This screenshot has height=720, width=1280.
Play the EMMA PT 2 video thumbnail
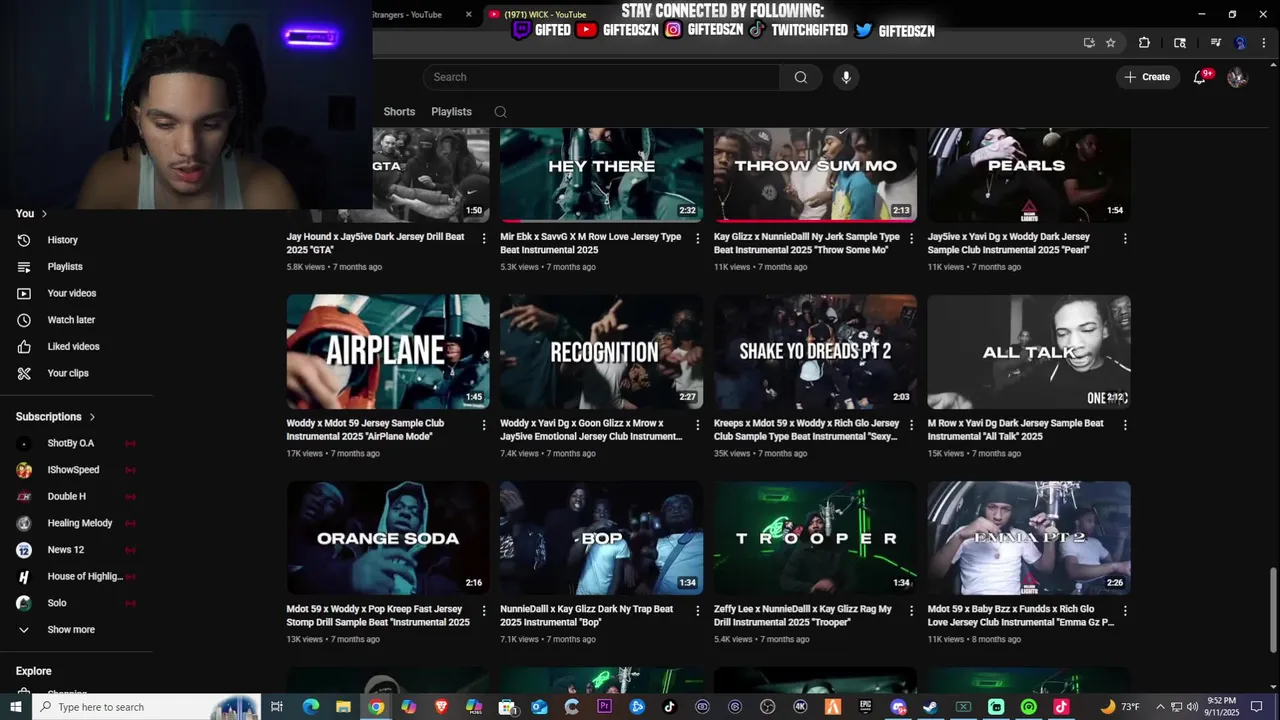(x=1029, y=538)
